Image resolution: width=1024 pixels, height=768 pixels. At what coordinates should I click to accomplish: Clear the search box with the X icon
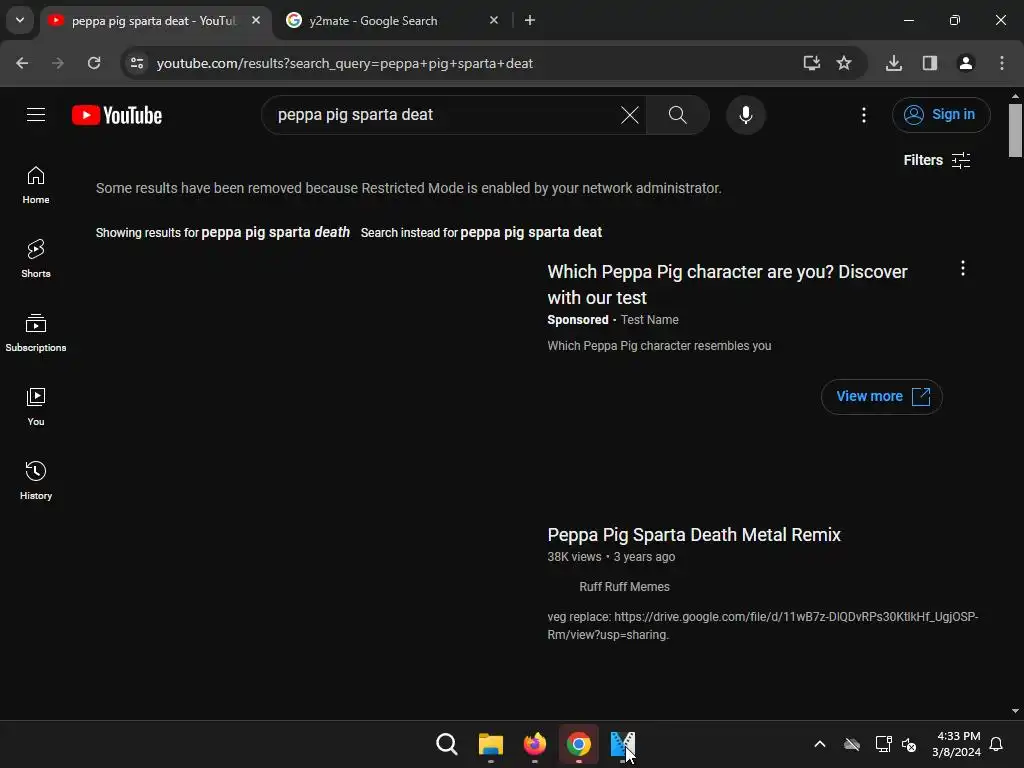point(630,115)
